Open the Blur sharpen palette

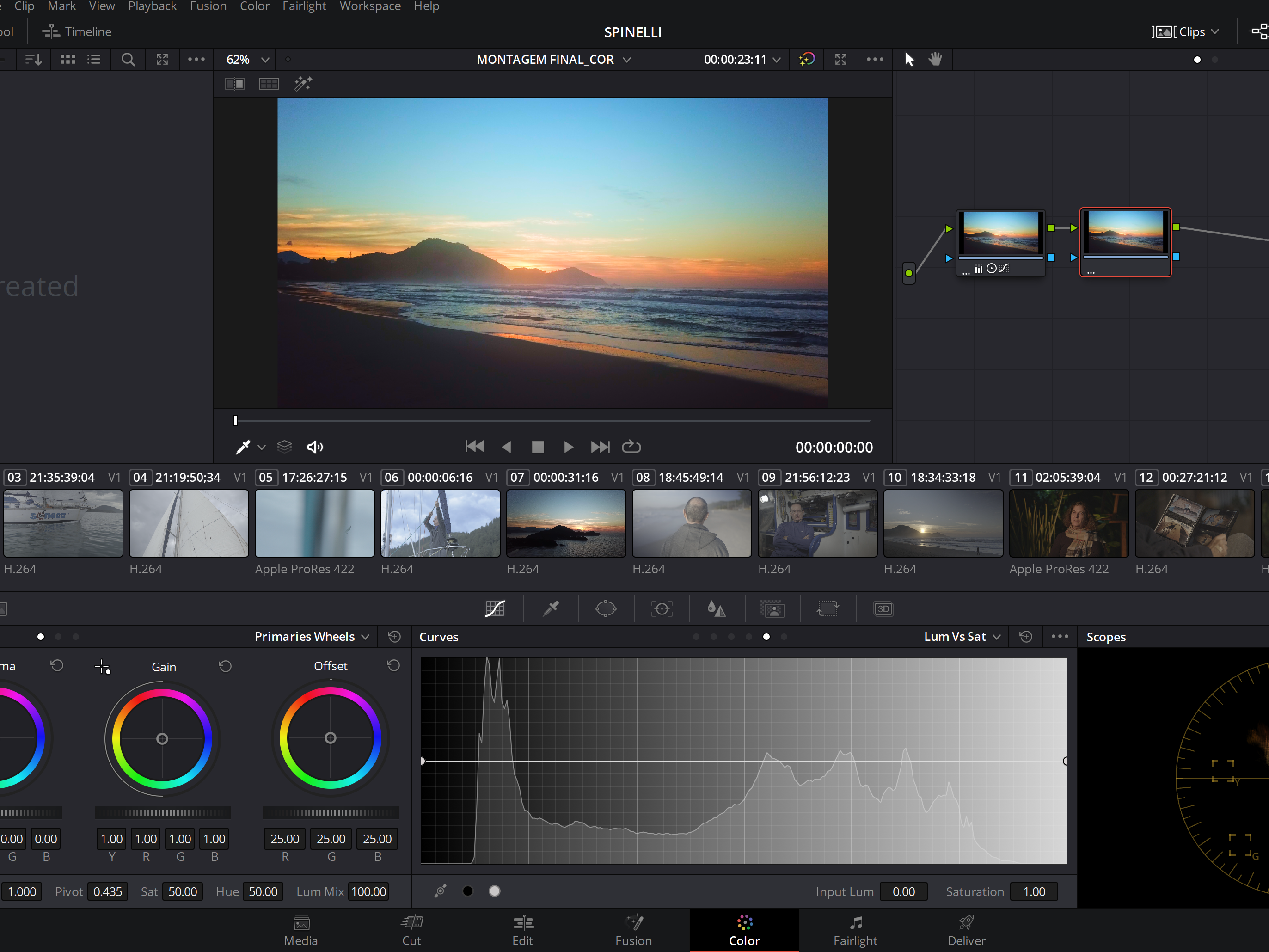(717, 609)
